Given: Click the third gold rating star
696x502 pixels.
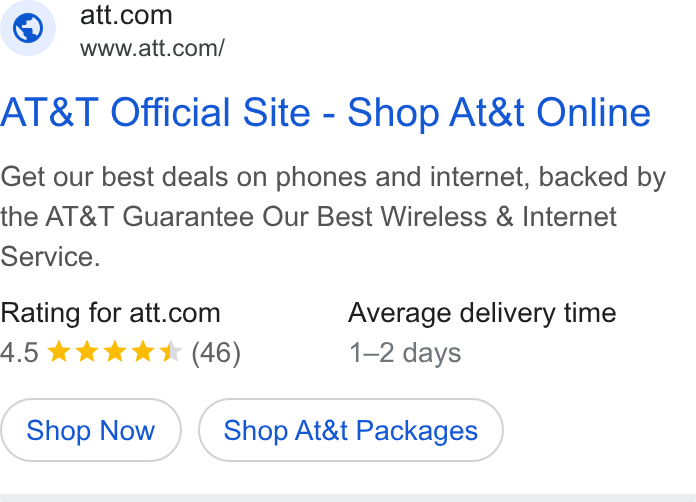Looking at the screenshot, I should point(115,352).
